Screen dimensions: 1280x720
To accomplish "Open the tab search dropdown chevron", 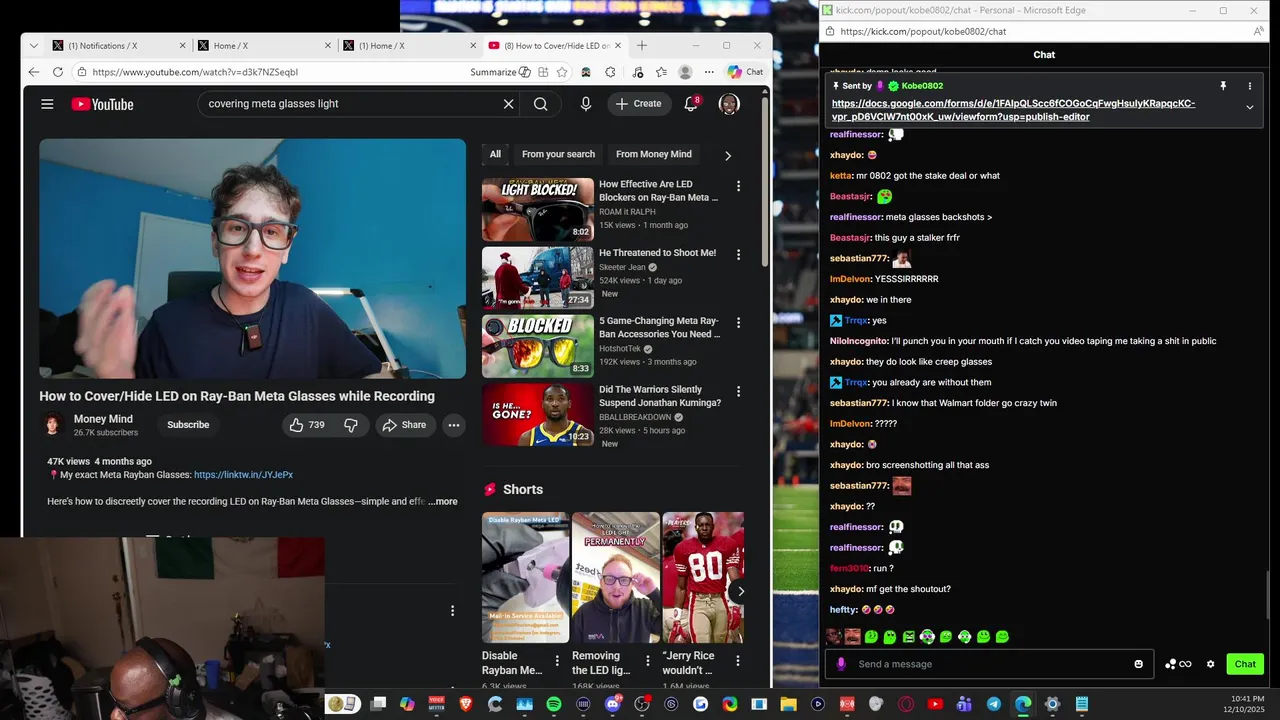I will coord(34,46).
